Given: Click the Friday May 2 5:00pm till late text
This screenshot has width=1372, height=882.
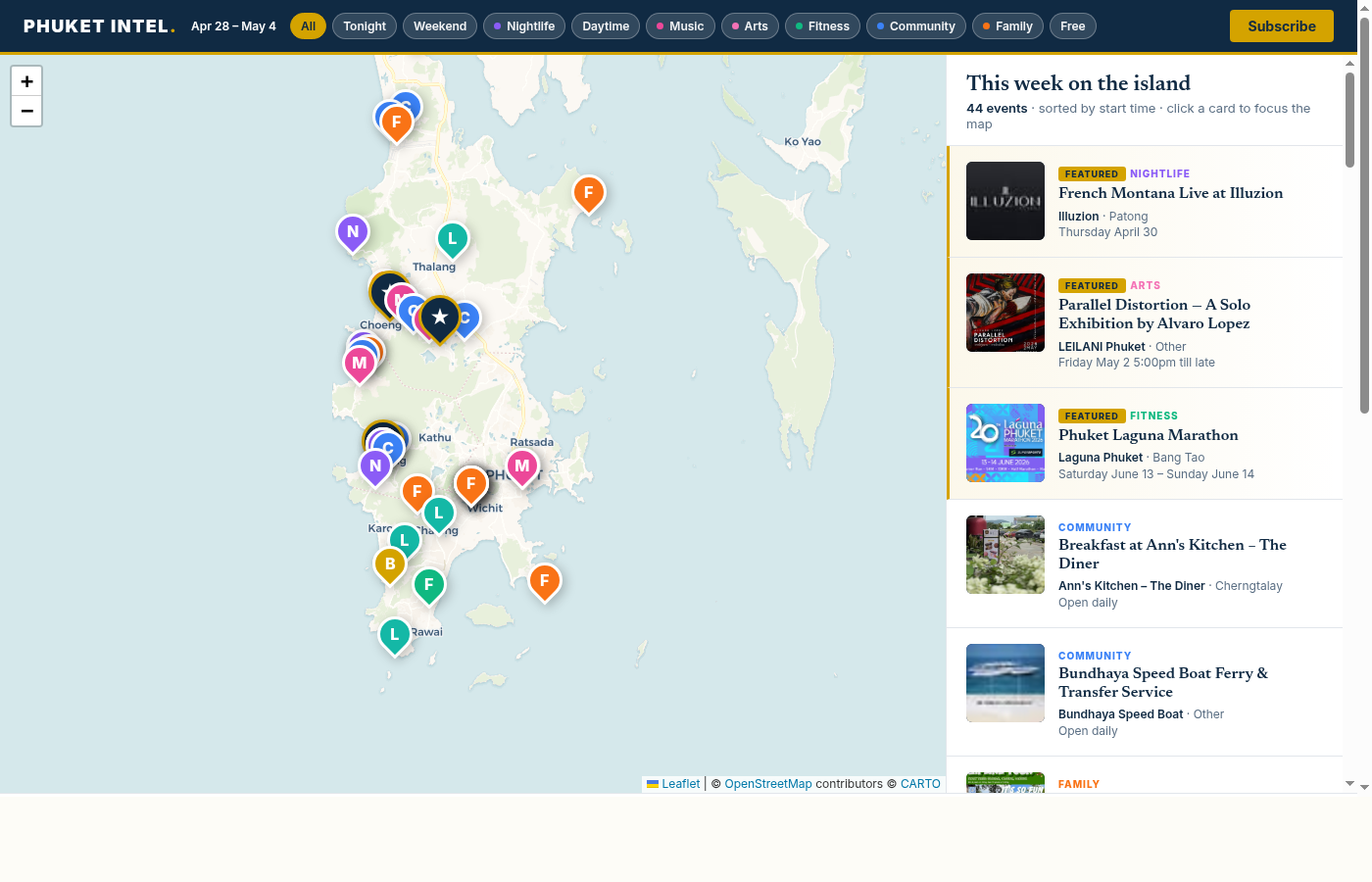Looking at the screenshot, I should (x=1137, y=363).
